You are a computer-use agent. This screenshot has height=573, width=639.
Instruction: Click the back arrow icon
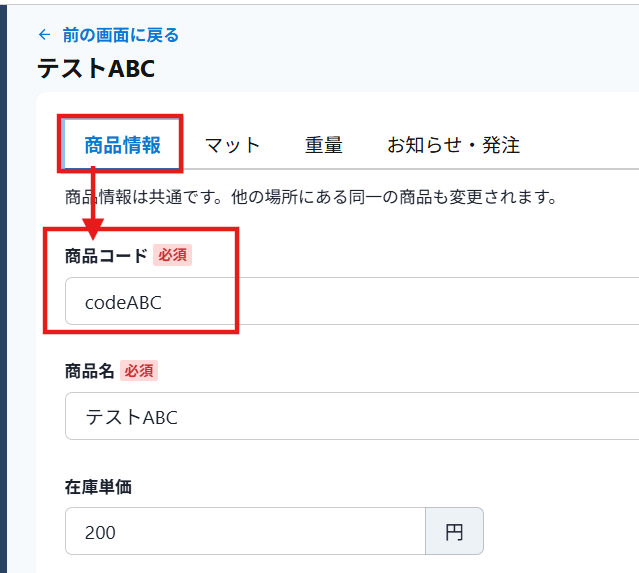coord(44,35)
